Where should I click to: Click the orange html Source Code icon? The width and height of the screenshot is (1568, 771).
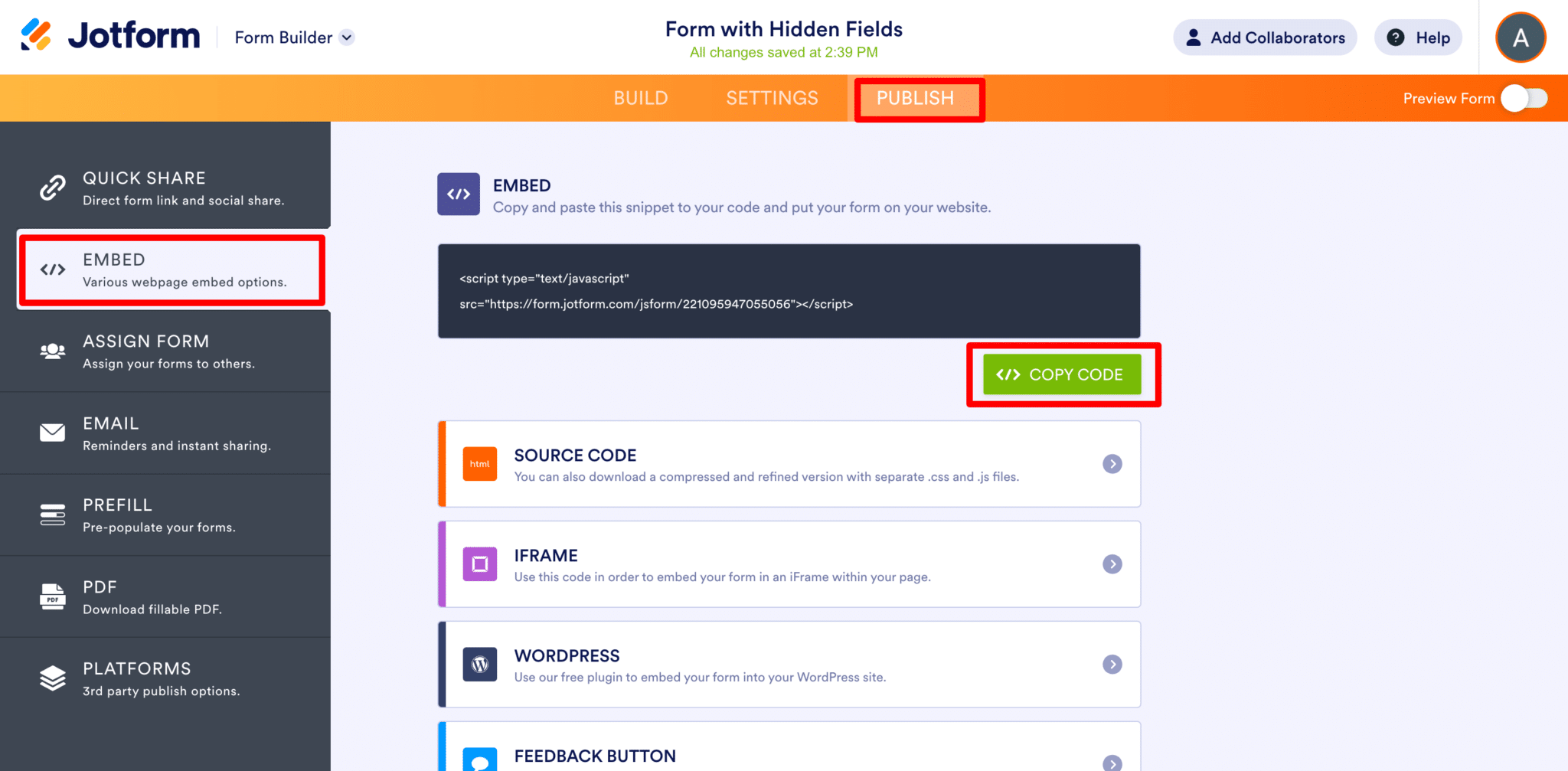[479, 463]
